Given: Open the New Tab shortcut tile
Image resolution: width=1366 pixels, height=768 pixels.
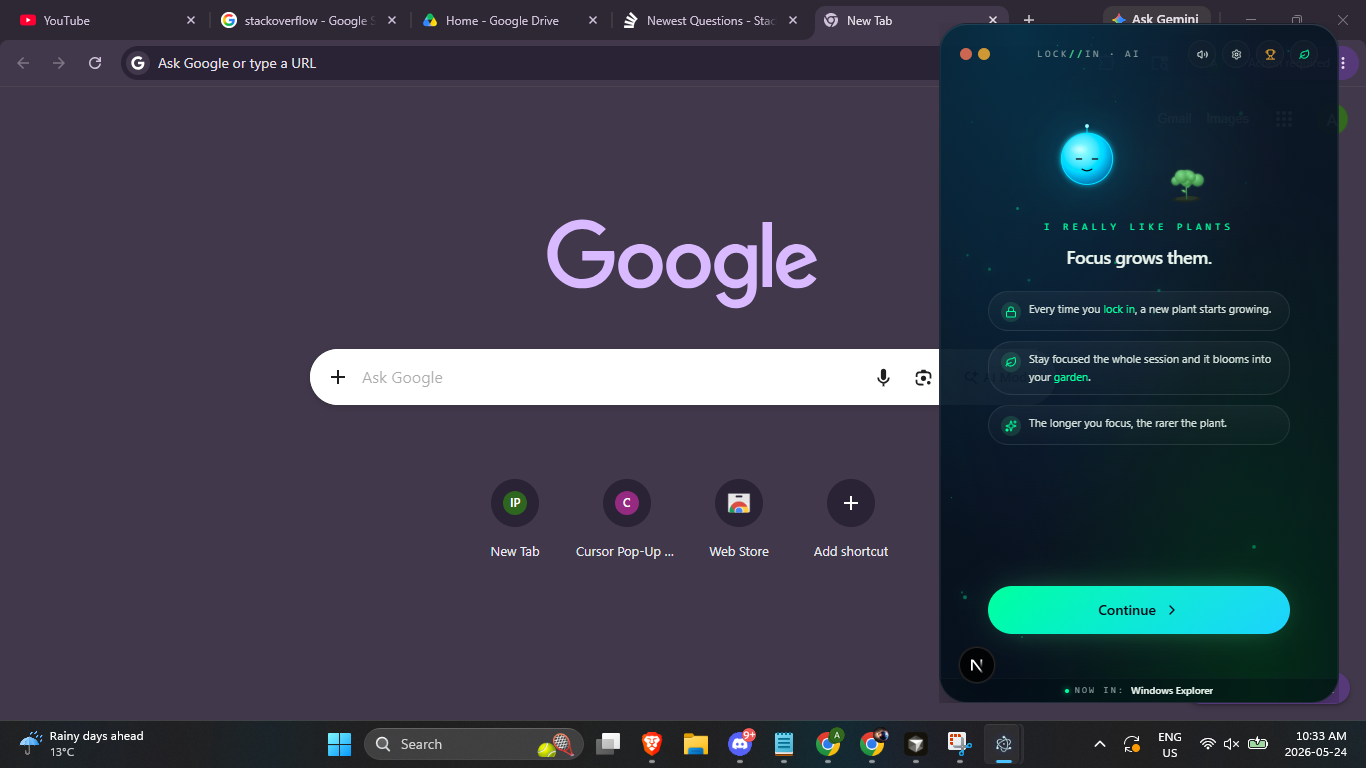Looking at the screenshot, I should coord(515,518).
